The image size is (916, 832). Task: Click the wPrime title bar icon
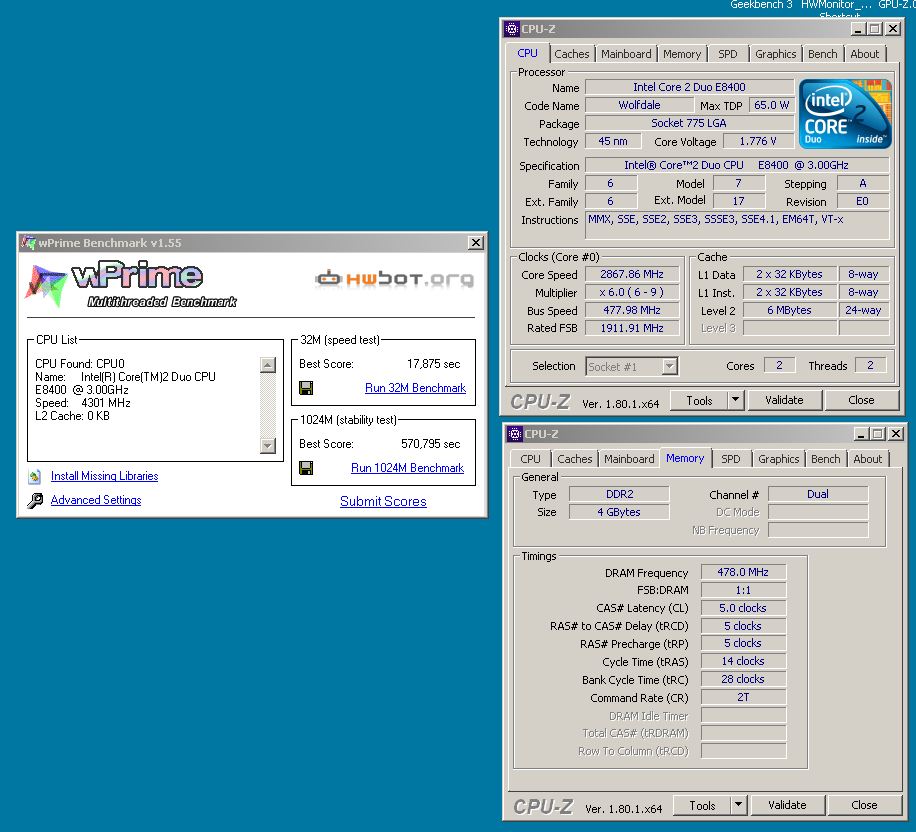(x=27, y=242)
